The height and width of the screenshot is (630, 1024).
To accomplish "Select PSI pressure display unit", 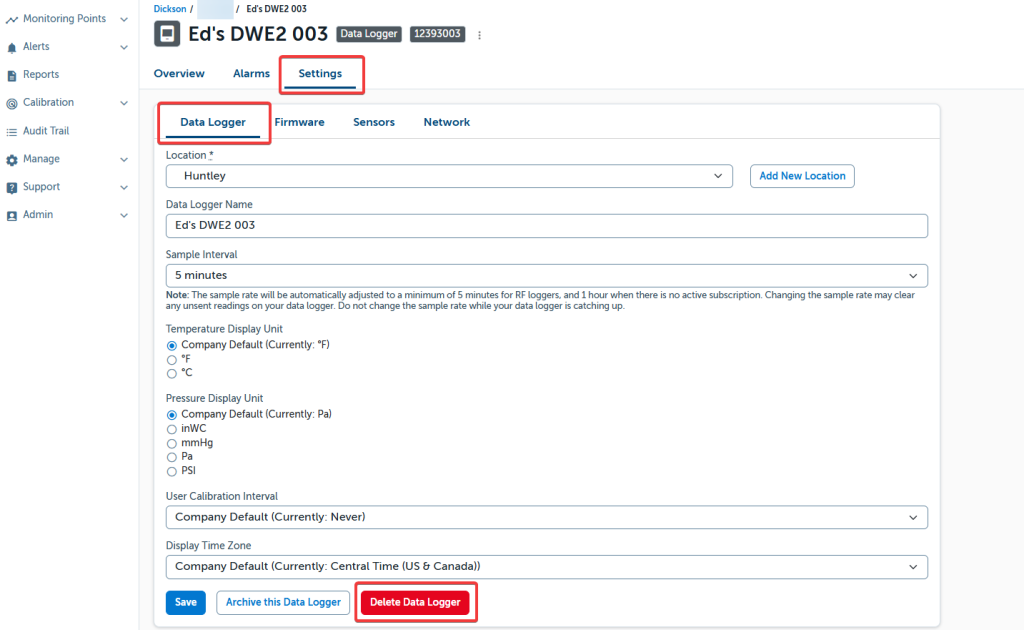I will click(x=172, y=470).
